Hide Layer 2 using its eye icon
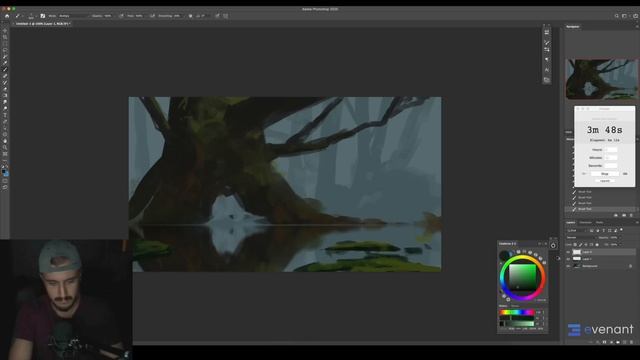The width and height of the screenshot is (640, 360). click(x=568, y=252)
